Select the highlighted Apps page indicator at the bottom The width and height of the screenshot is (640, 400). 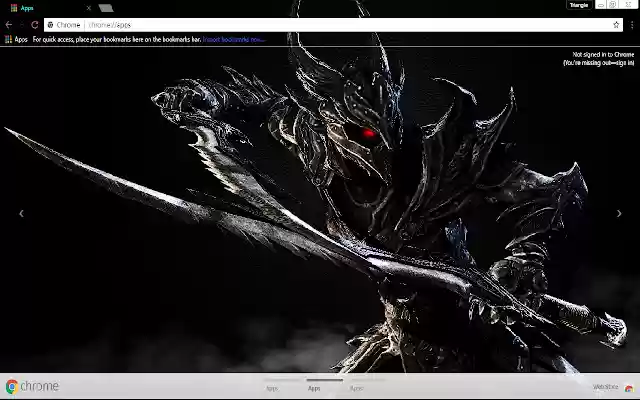point(325,385)
